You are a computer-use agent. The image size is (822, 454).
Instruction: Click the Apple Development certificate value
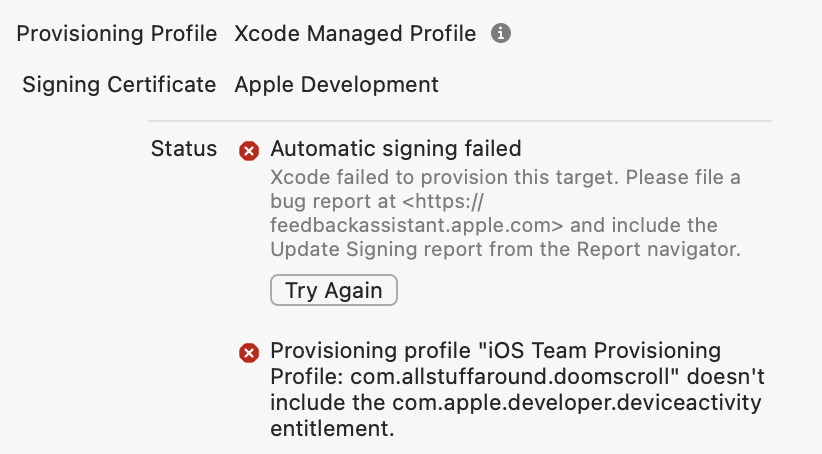pos(337,84)
